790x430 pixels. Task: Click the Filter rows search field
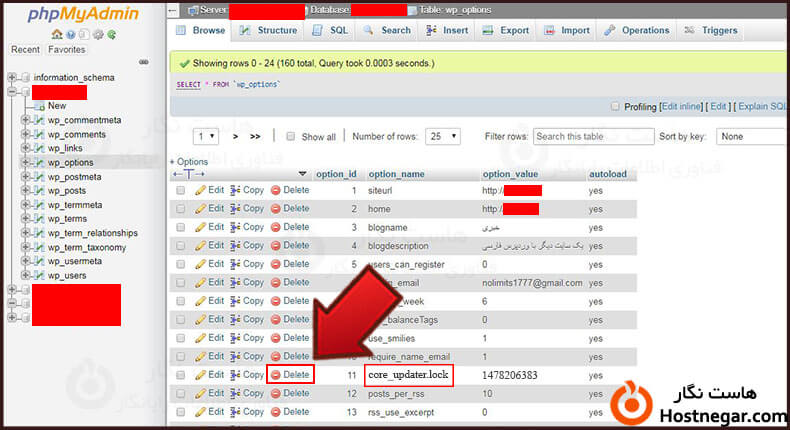tap(590, 136)
